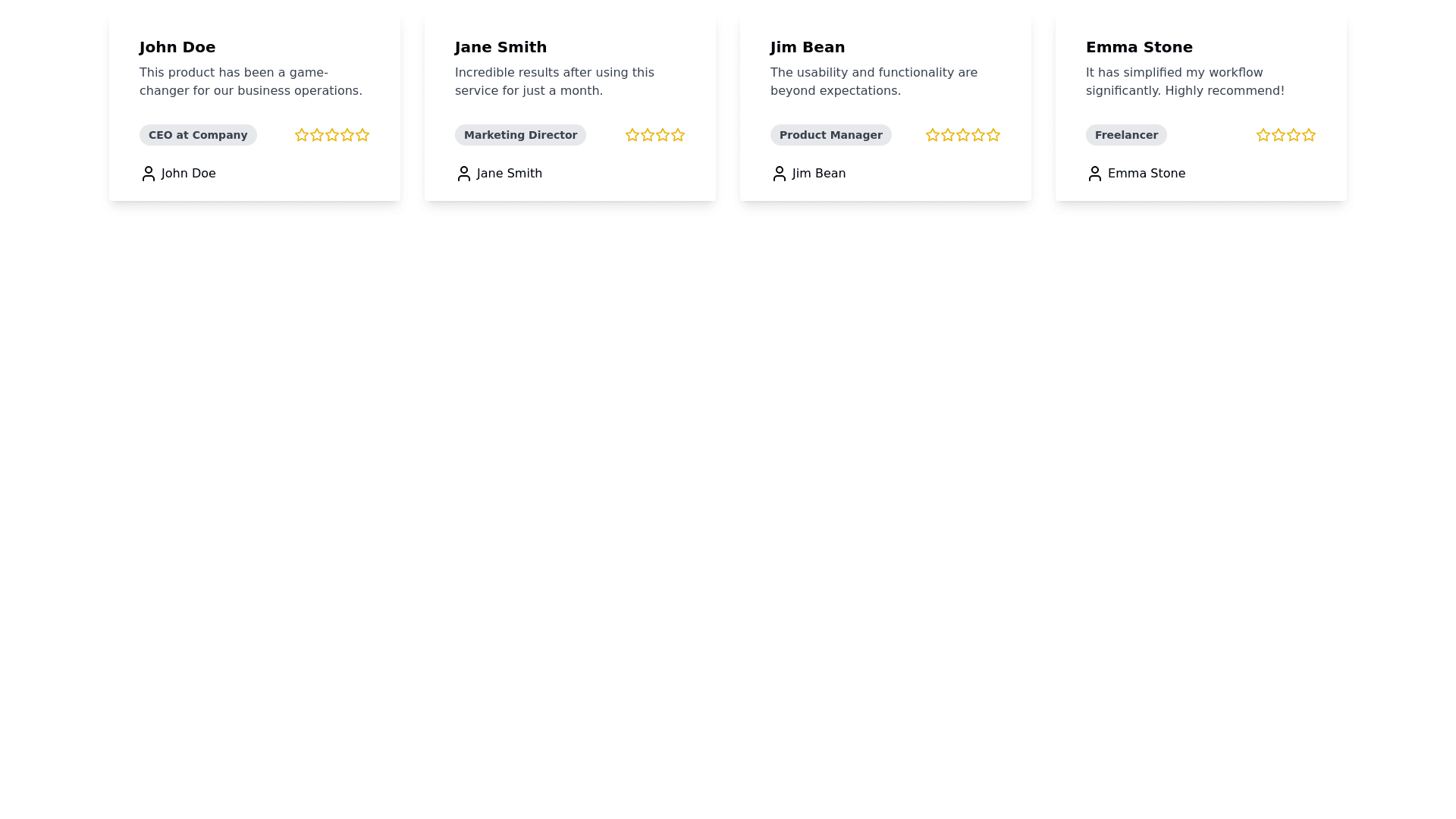1456x819 pixels.
Task: Select the last star in John Doe's rating
Action: (x=362, y=135)
